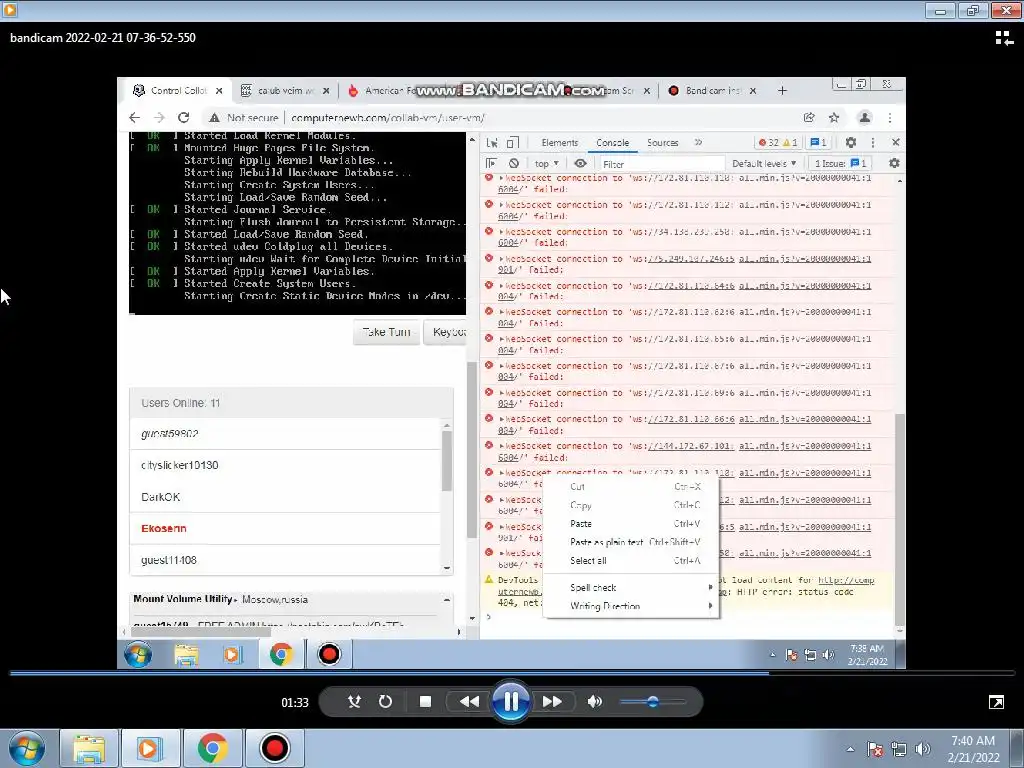Choose Select all in the context menu
The width and height of the screenshot is (1024, 768).
point(634,560)
